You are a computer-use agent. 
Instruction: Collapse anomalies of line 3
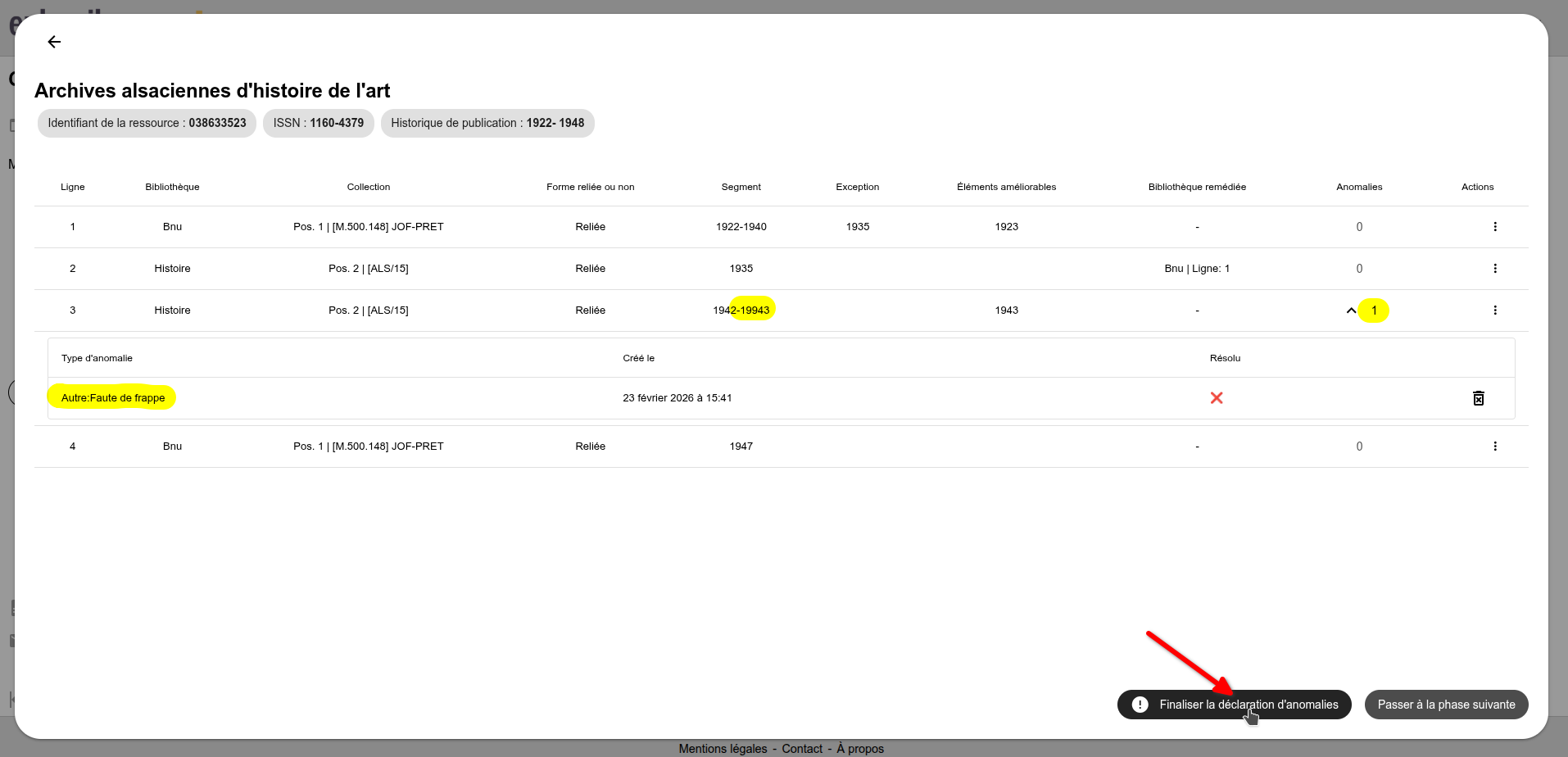point(1351,311)
